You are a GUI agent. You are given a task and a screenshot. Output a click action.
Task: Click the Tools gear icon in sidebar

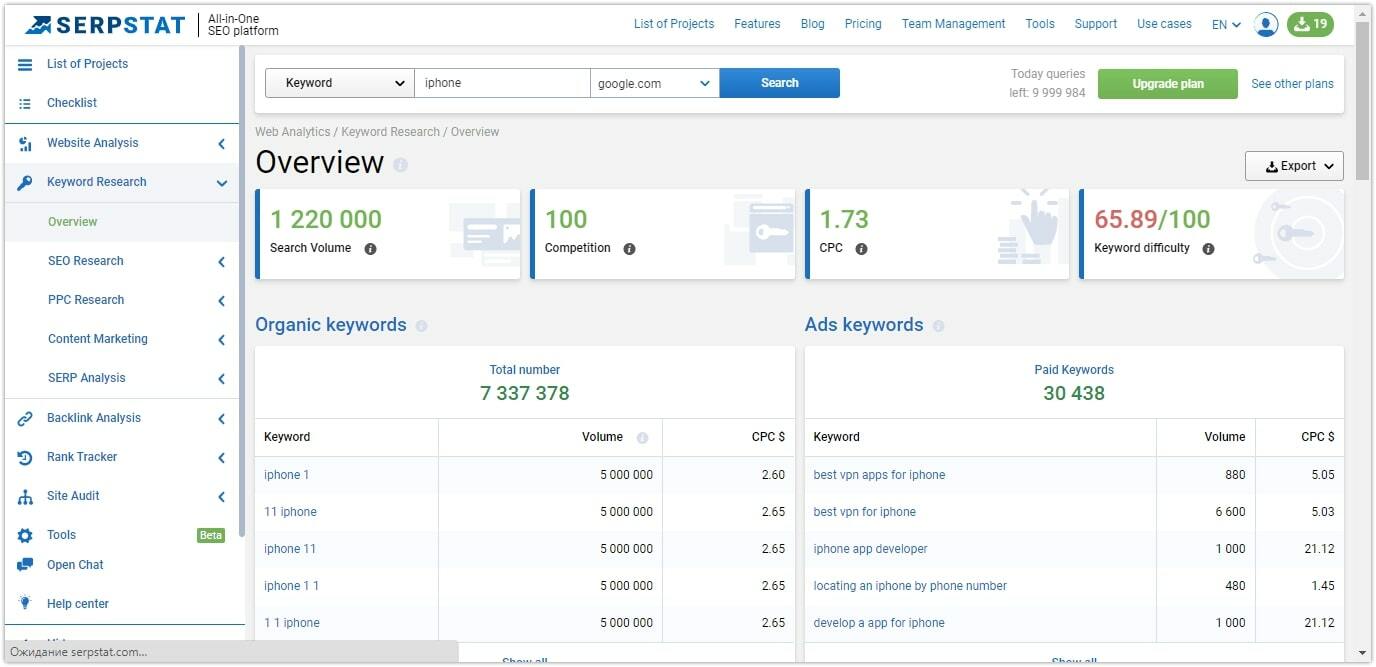point(25,535)
